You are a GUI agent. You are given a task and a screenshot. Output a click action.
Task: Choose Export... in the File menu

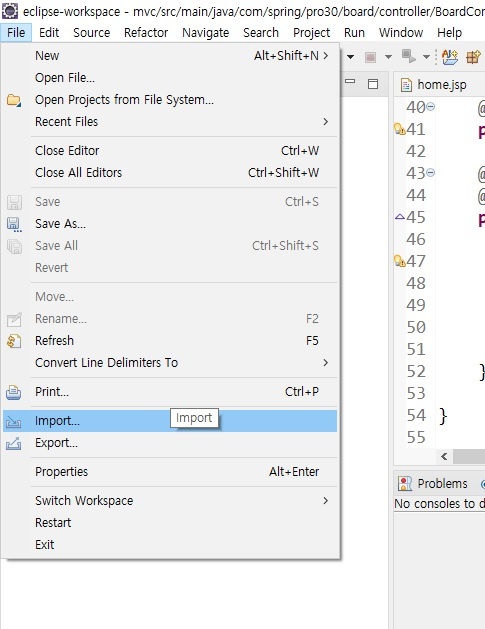click(170, 443)
